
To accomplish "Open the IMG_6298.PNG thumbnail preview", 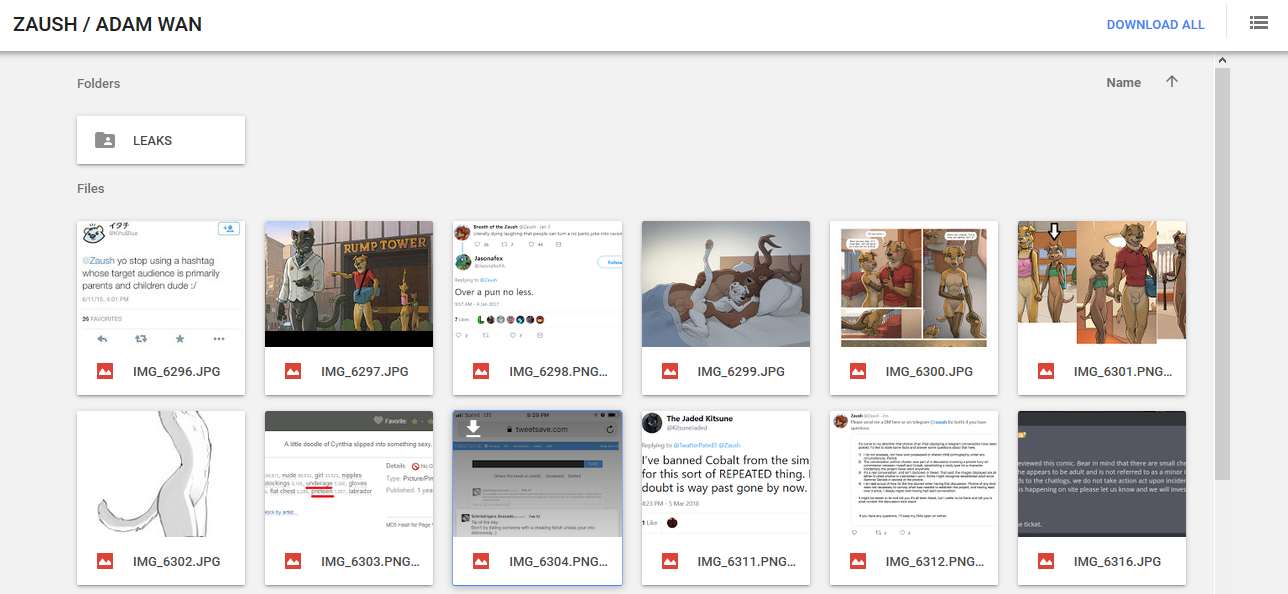I will tap(537, 284).
